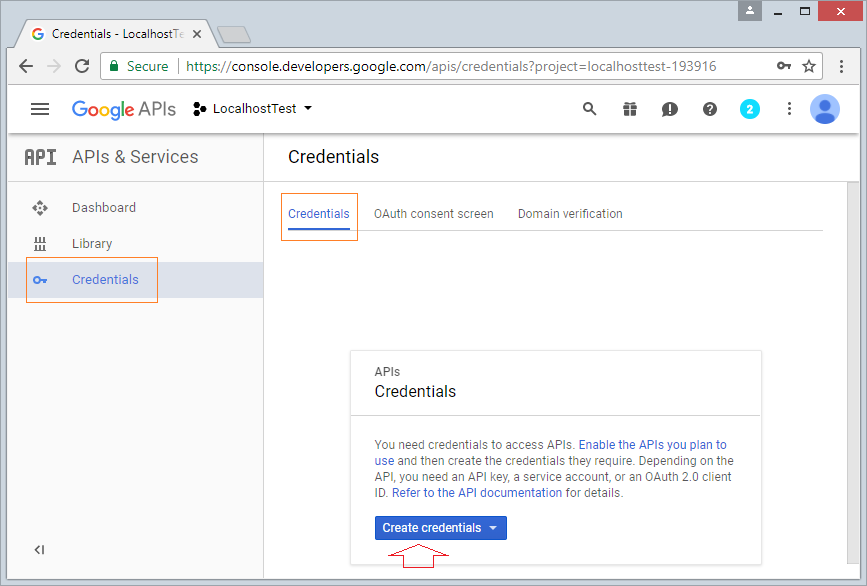The width and height of the screenshot is (867, 586).
Task: Open the user account avatar
Action: pyautogui.click(x=825, y=109)
